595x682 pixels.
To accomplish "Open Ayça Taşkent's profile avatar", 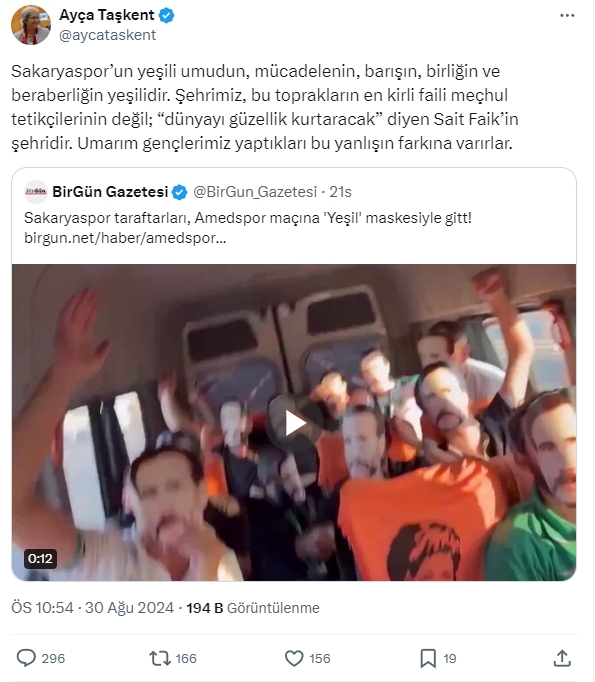I will [31, 25].
